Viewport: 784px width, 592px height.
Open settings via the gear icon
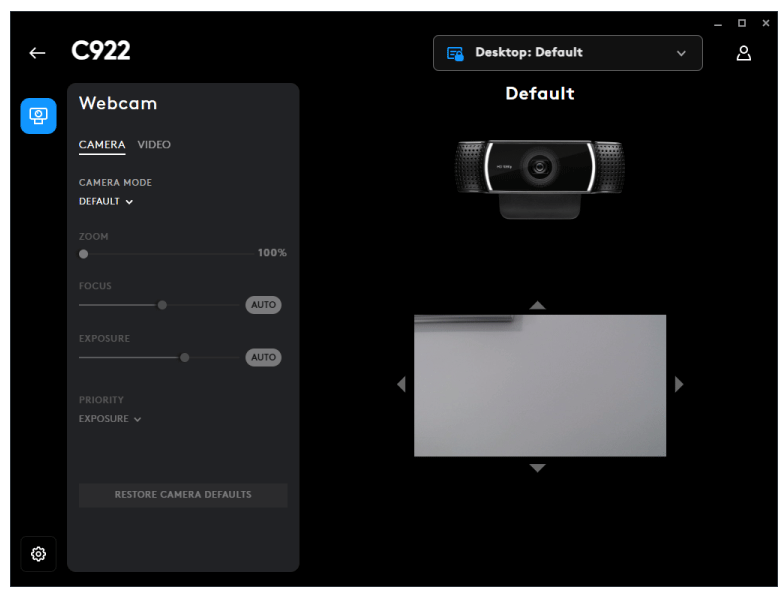tap(38, 554)
